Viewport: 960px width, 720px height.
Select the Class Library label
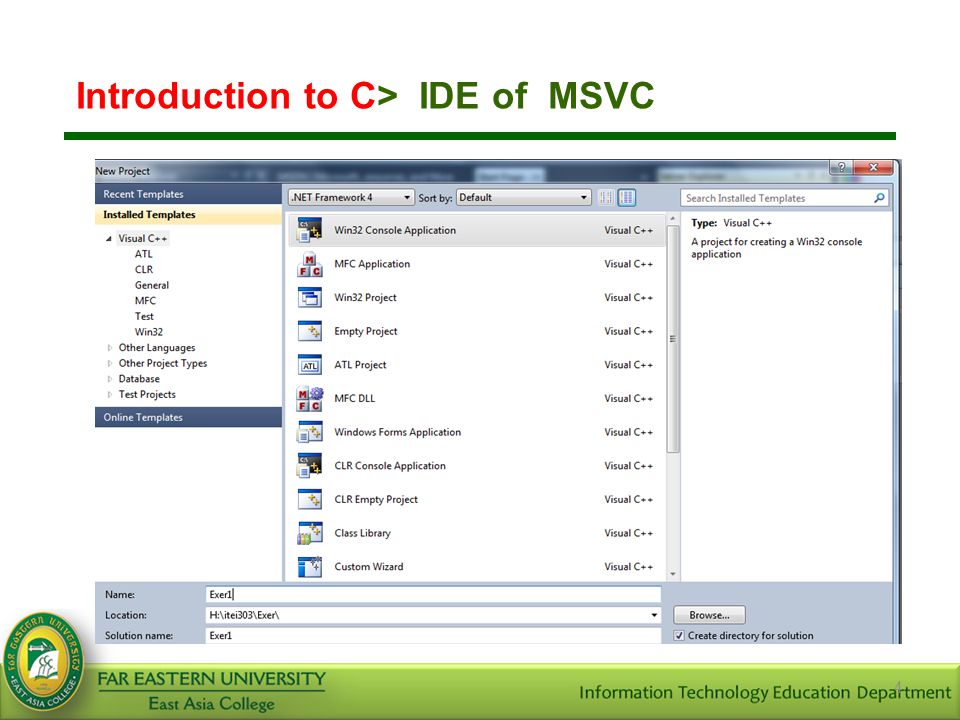[x=362, y=533]
